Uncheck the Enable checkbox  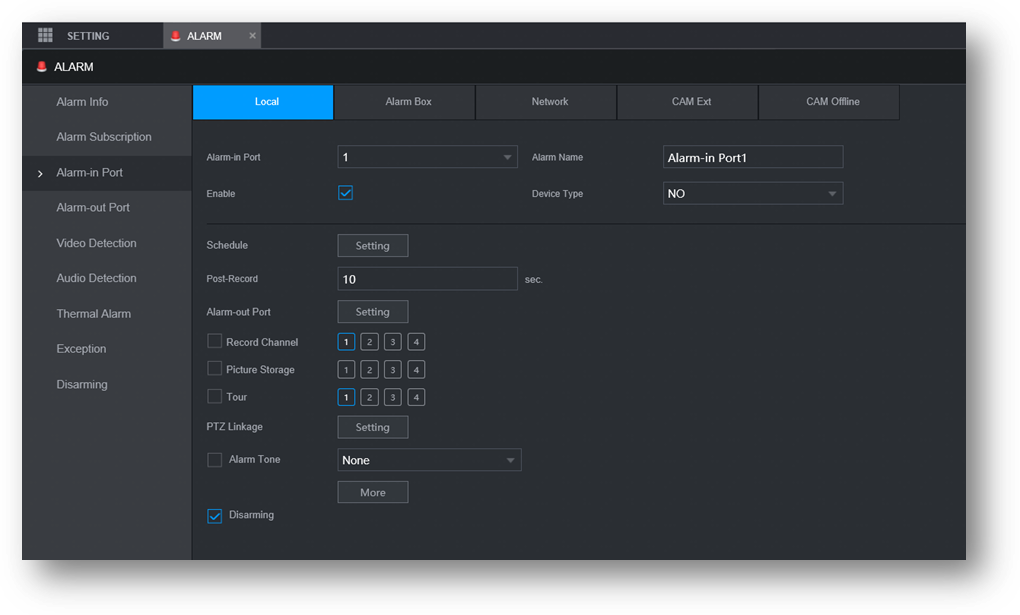[x=346, y=193]
